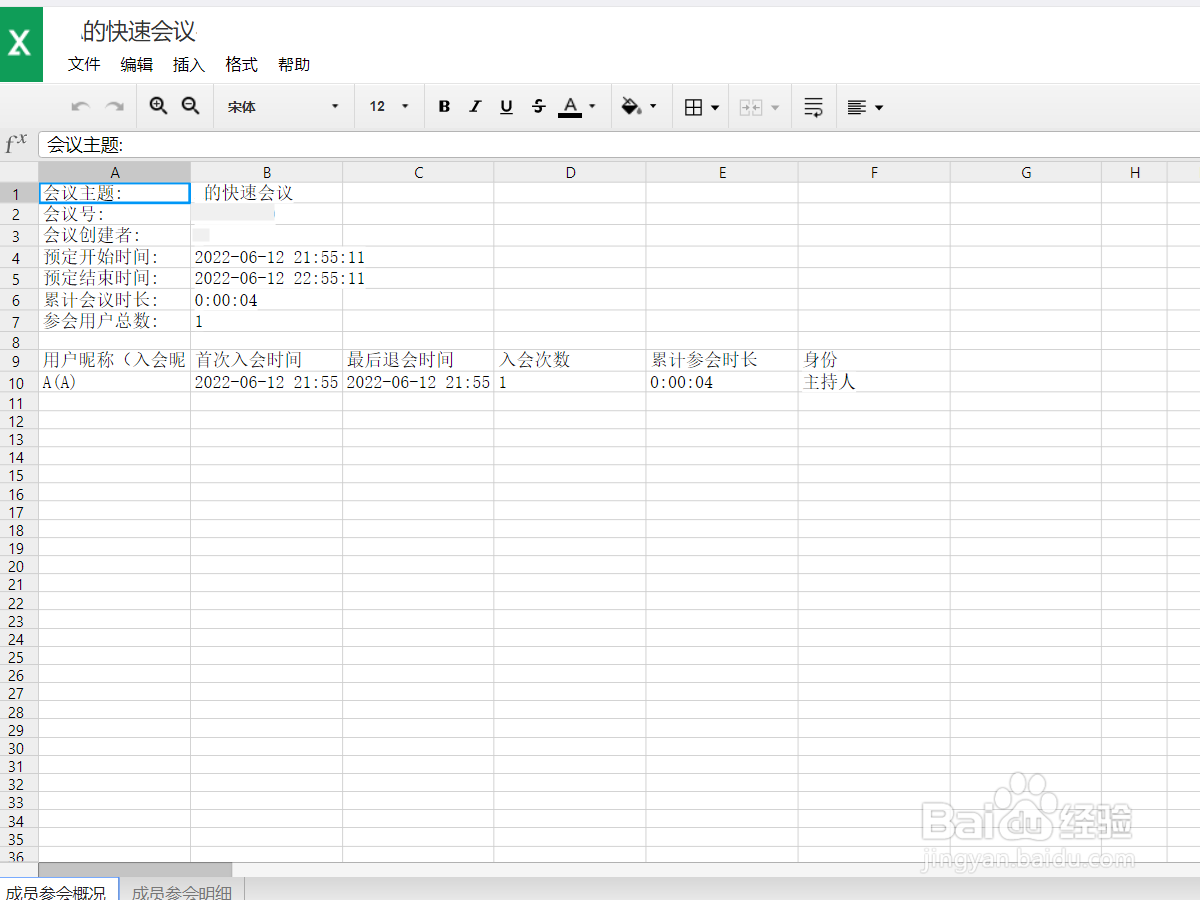Select cell 会议主题:

coord(114,193)
